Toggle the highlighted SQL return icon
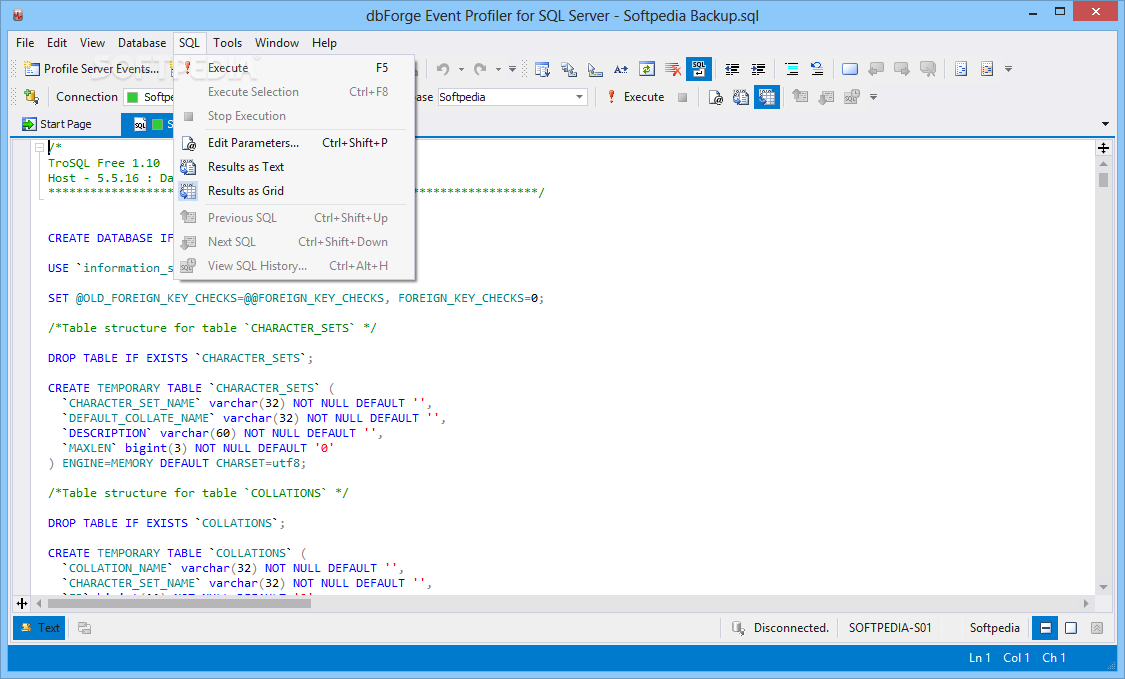Viewport: 1125px width, 679px height. pyautogui.click(x=699, y=69)
